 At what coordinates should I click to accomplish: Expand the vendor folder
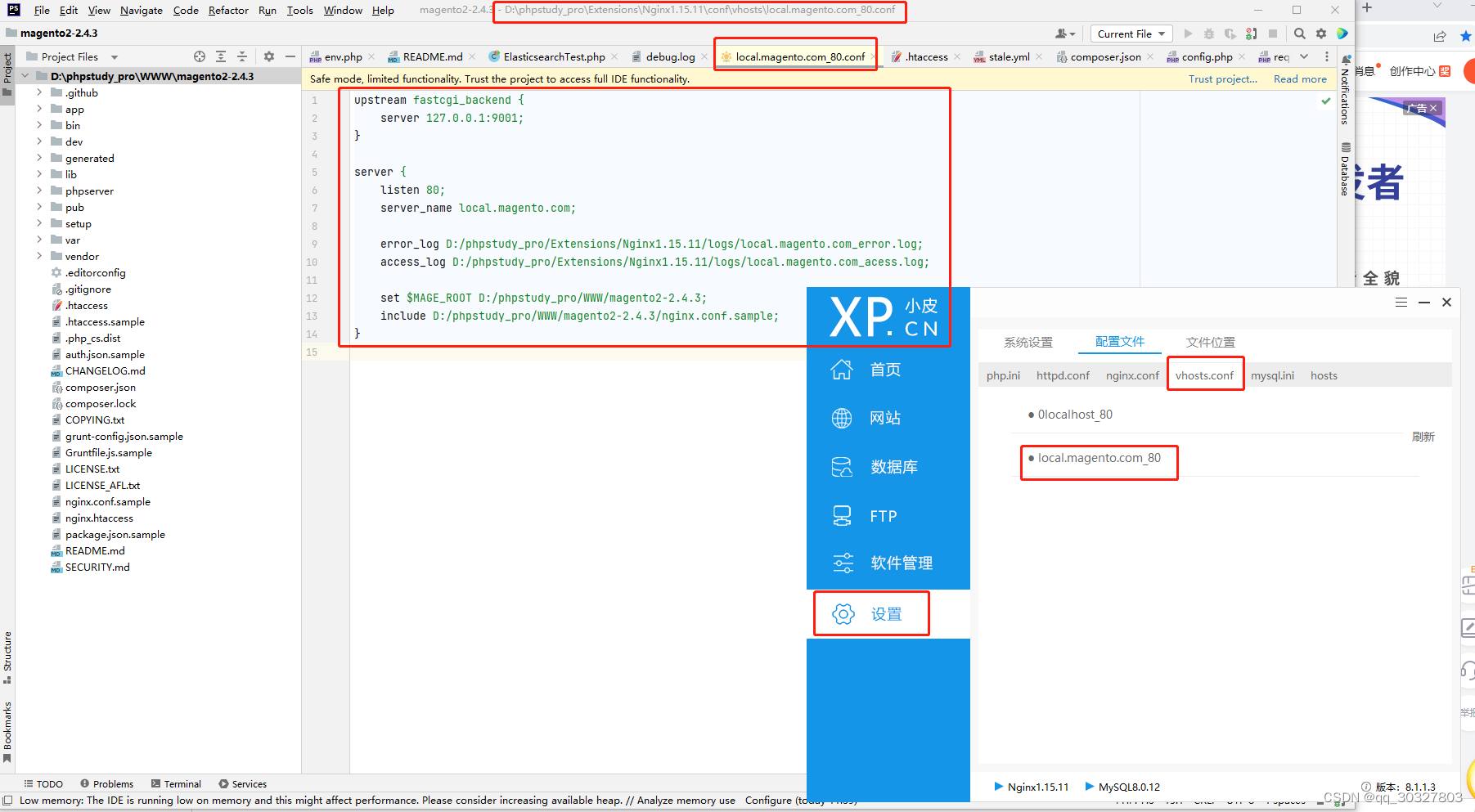point(39,256)
